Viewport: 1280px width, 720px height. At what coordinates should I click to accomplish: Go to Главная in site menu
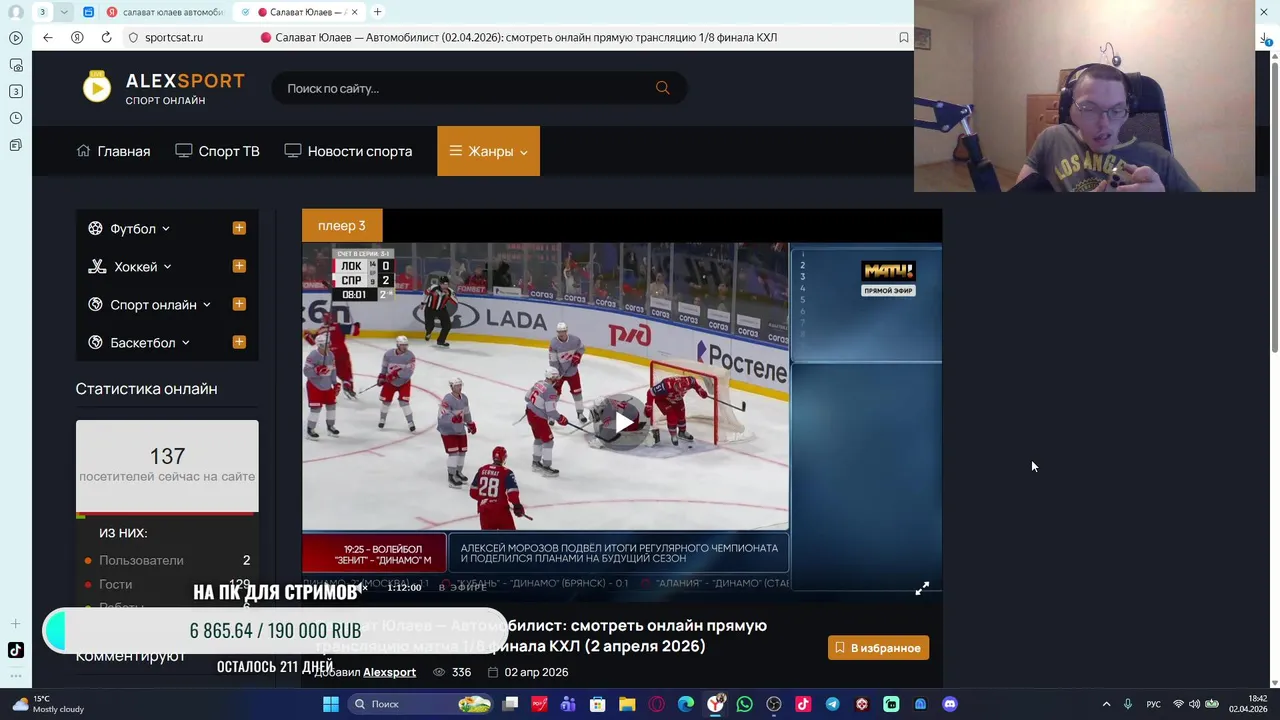pos(114,151)
